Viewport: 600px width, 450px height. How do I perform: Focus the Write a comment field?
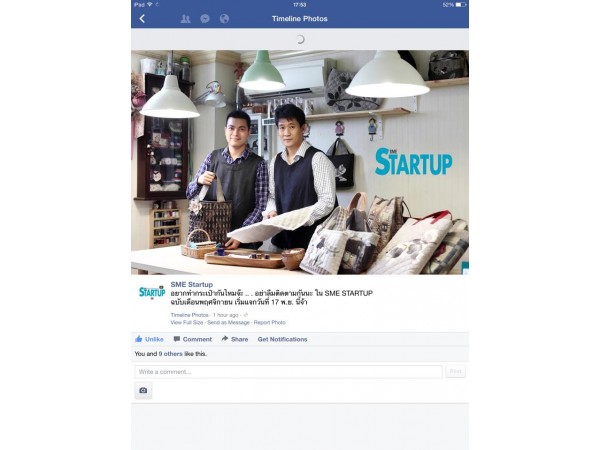coord(289,372)
